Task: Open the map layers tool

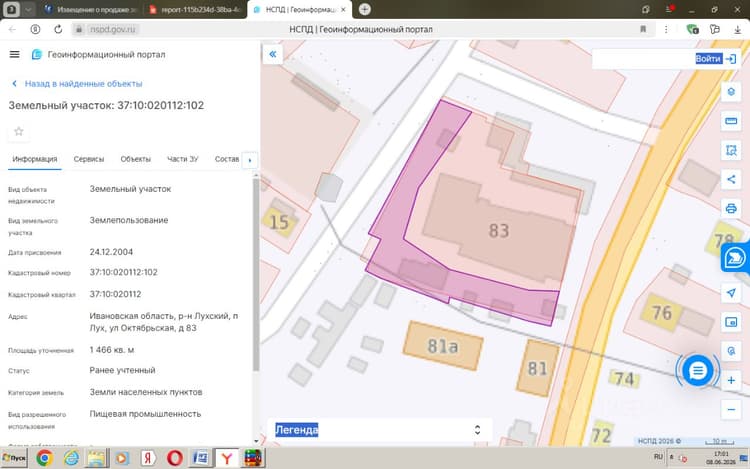Action: (x=731, y=92)
